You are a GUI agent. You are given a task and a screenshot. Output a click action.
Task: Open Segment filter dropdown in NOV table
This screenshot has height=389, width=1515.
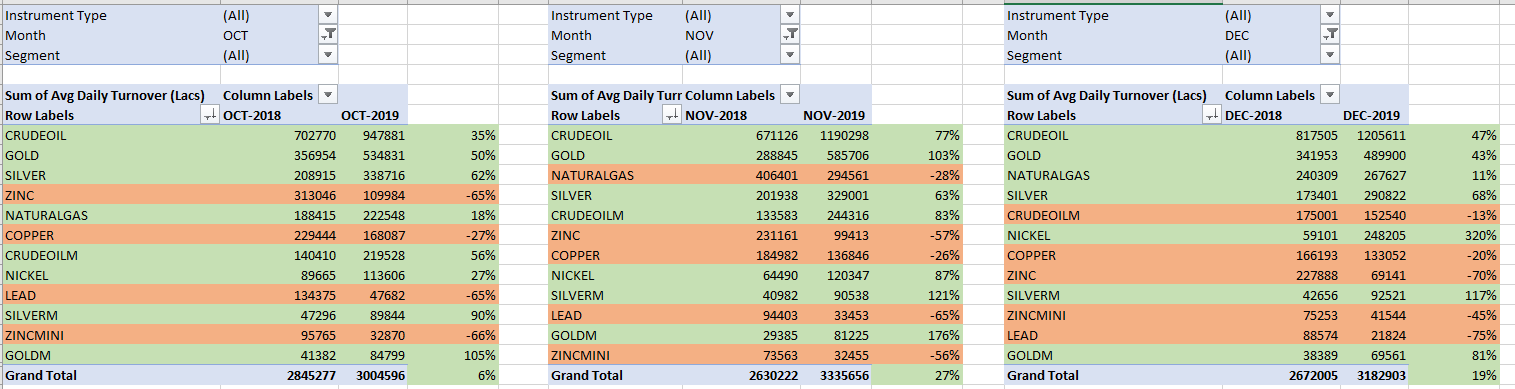click(x=790, y=55)
